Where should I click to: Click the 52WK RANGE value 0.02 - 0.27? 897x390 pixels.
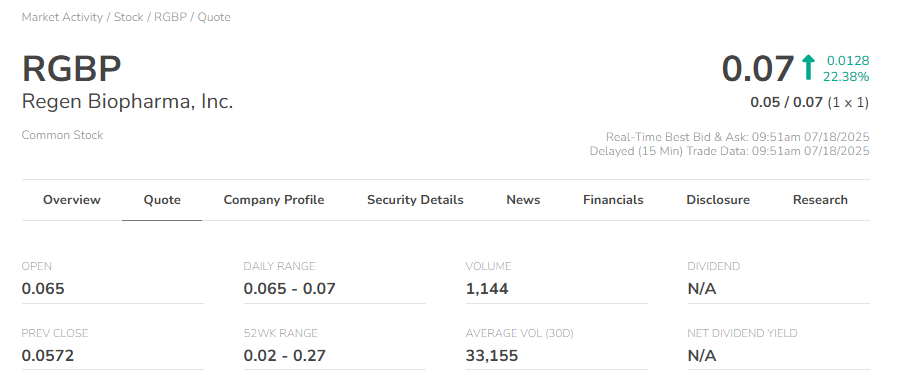click(x=284, y=356)
